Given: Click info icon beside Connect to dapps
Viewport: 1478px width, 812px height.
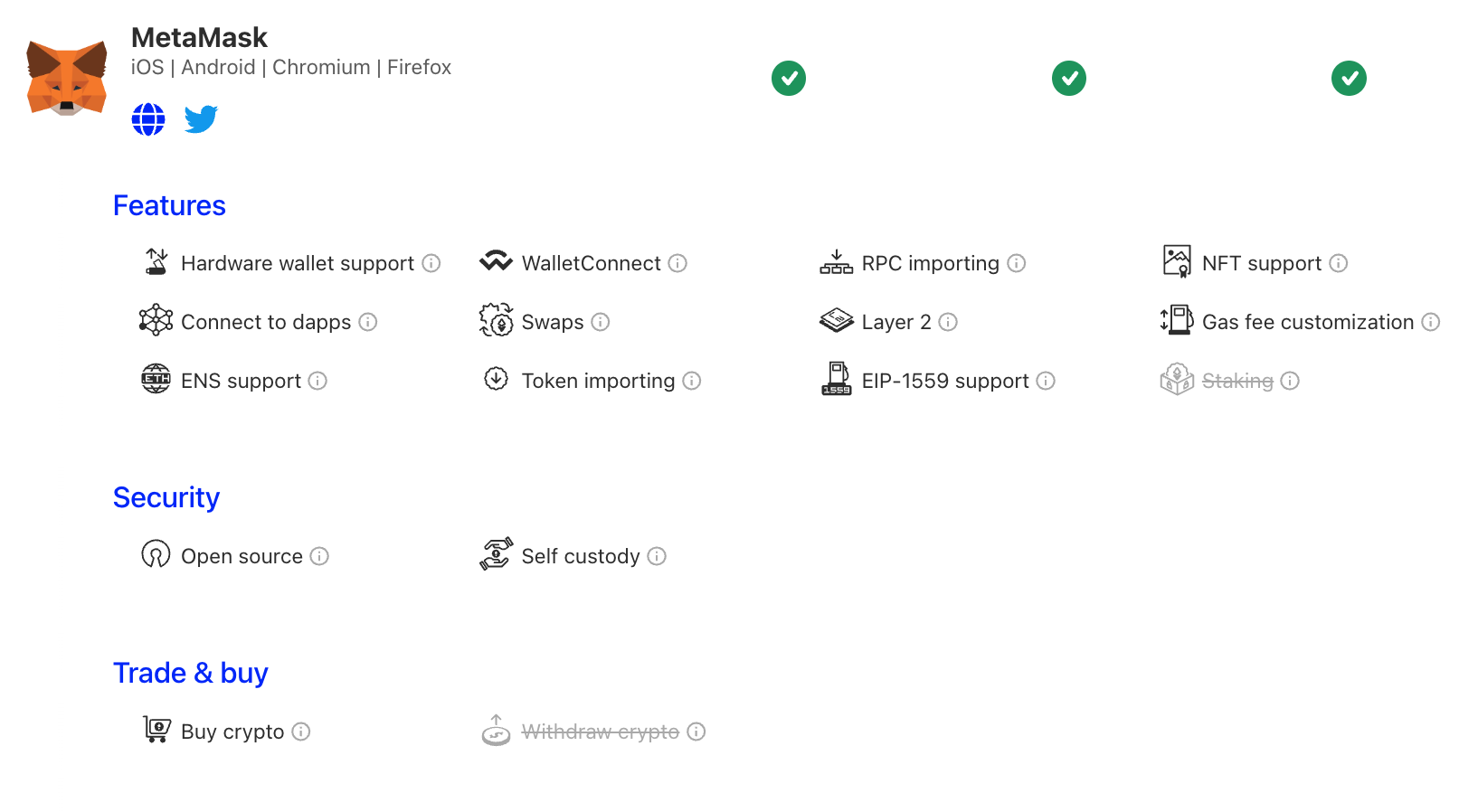Looking at the screenshot, I should [368, 322].
